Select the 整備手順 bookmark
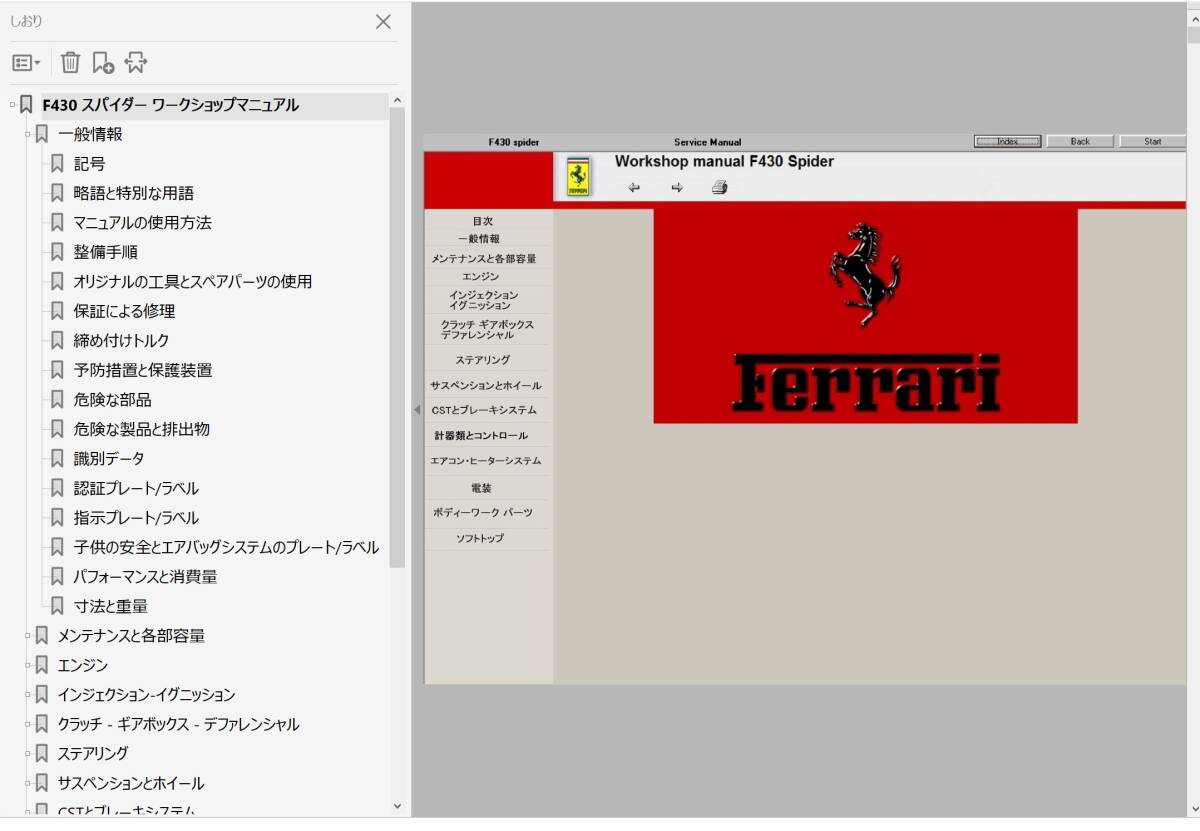Viewport: 1200px width, 831px height. 105,252
